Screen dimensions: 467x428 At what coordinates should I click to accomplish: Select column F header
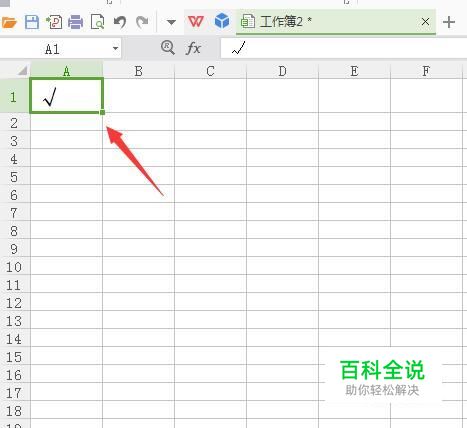click(426, 71)
